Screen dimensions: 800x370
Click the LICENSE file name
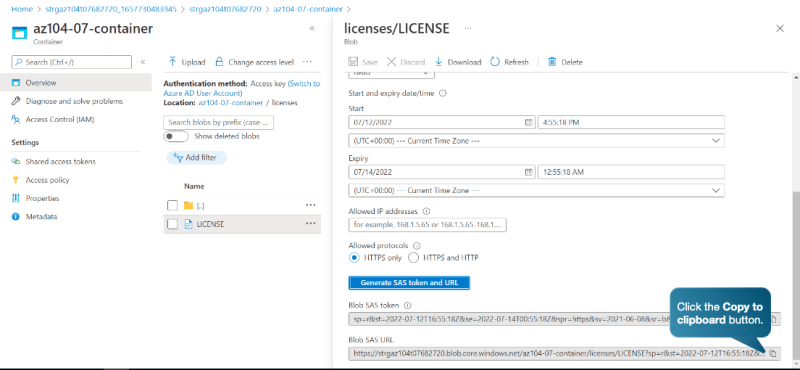(210, 224)
